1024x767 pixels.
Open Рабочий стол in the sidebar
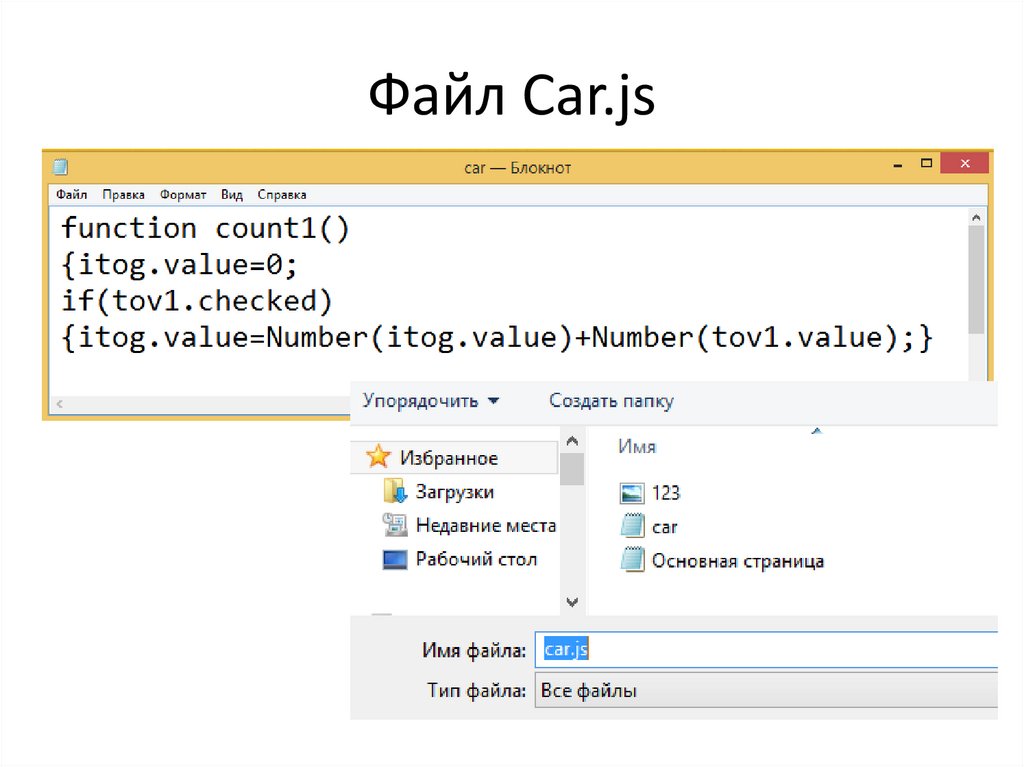click(476, 559)
